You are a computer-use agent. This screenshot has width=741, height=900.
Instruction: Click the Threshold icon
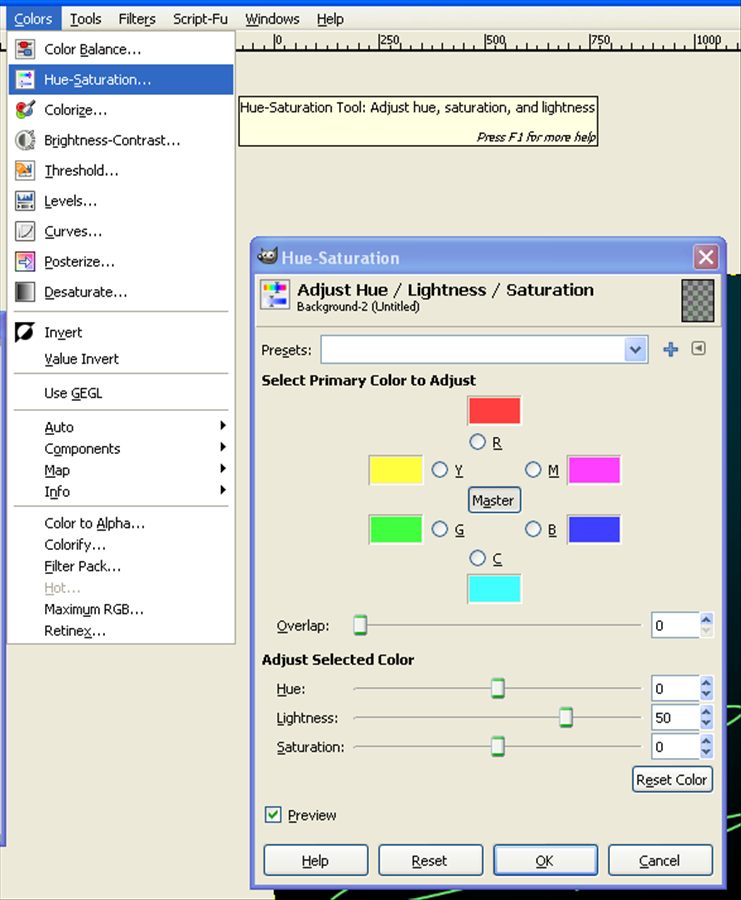[25, 170]
